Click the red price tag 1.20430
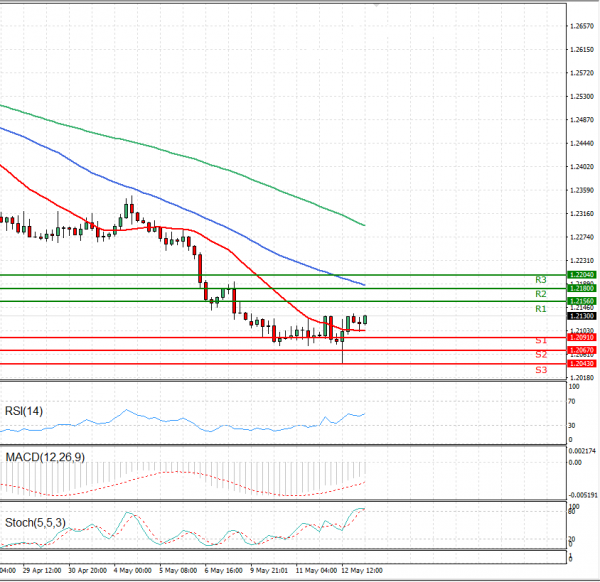Image resolution: width=600 pixels, height=582 pixels. click(581, 364)
